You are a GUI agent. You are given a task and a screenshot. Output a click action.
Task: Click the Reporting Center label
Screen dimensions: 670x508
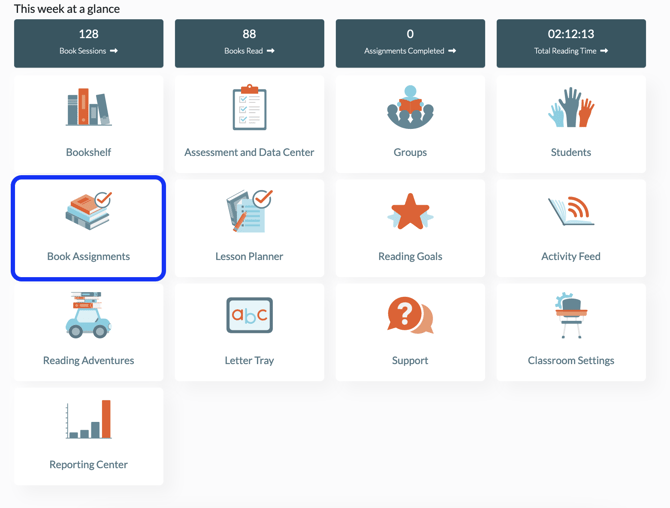point(88,464)
